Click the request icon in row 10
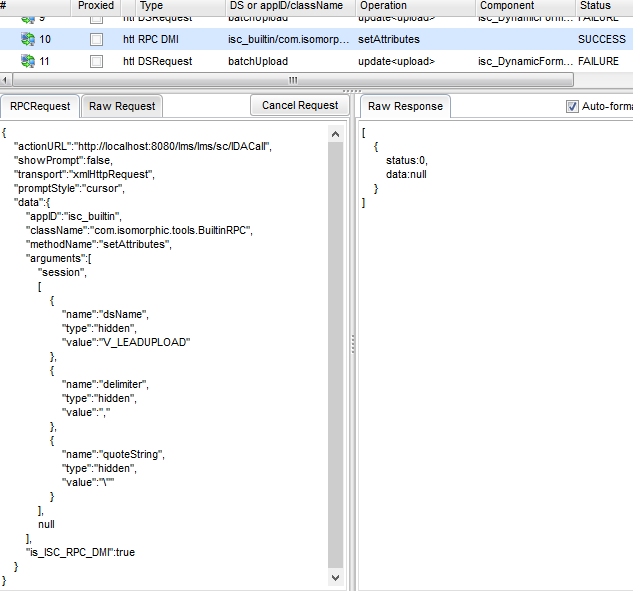633x591 pixels. 28,39
